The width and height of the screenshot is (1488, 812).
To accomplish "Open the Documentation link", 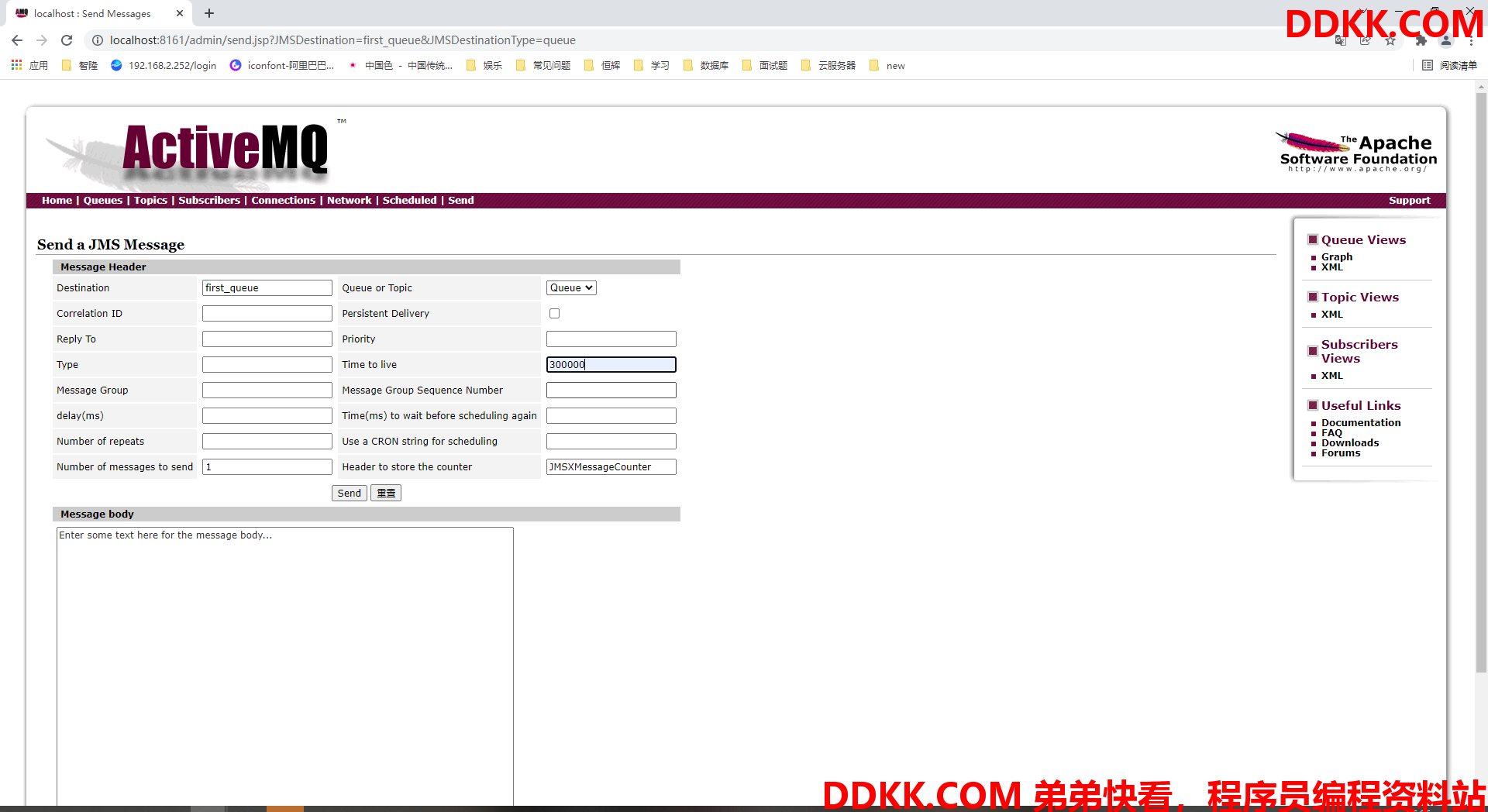I will click(1361, 422).
